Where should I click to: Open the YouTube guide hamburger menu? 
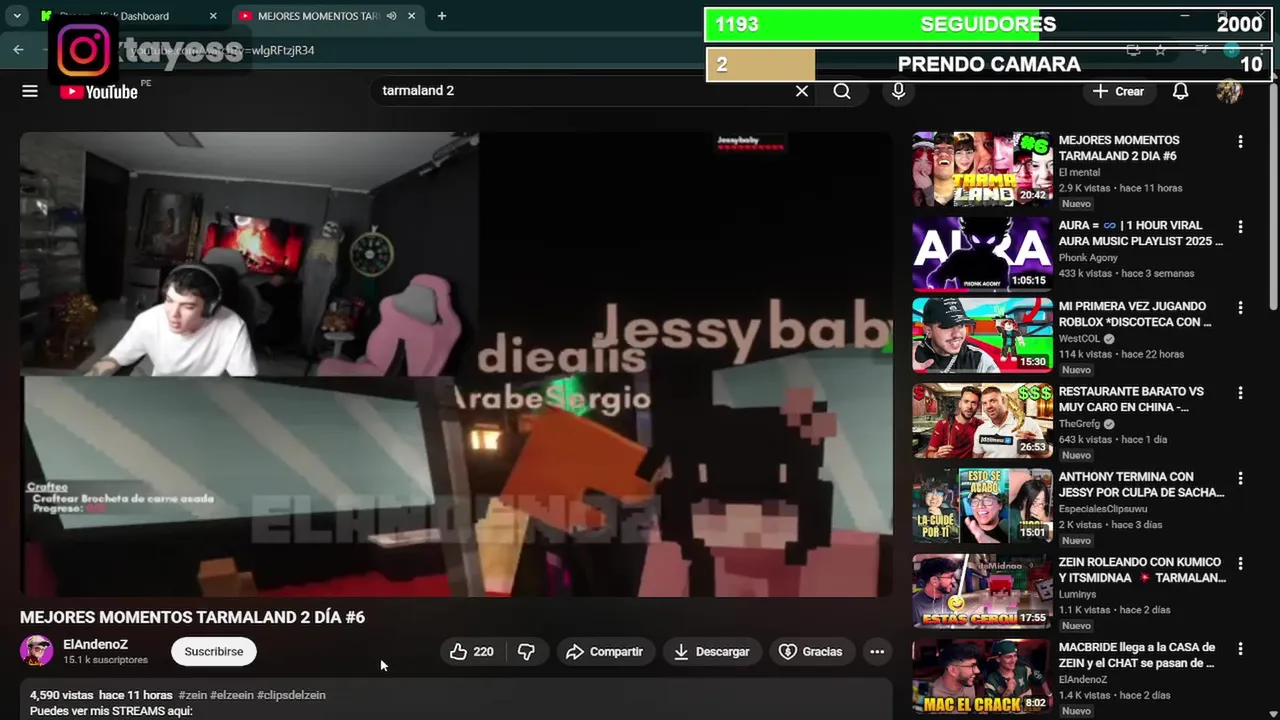30,91
